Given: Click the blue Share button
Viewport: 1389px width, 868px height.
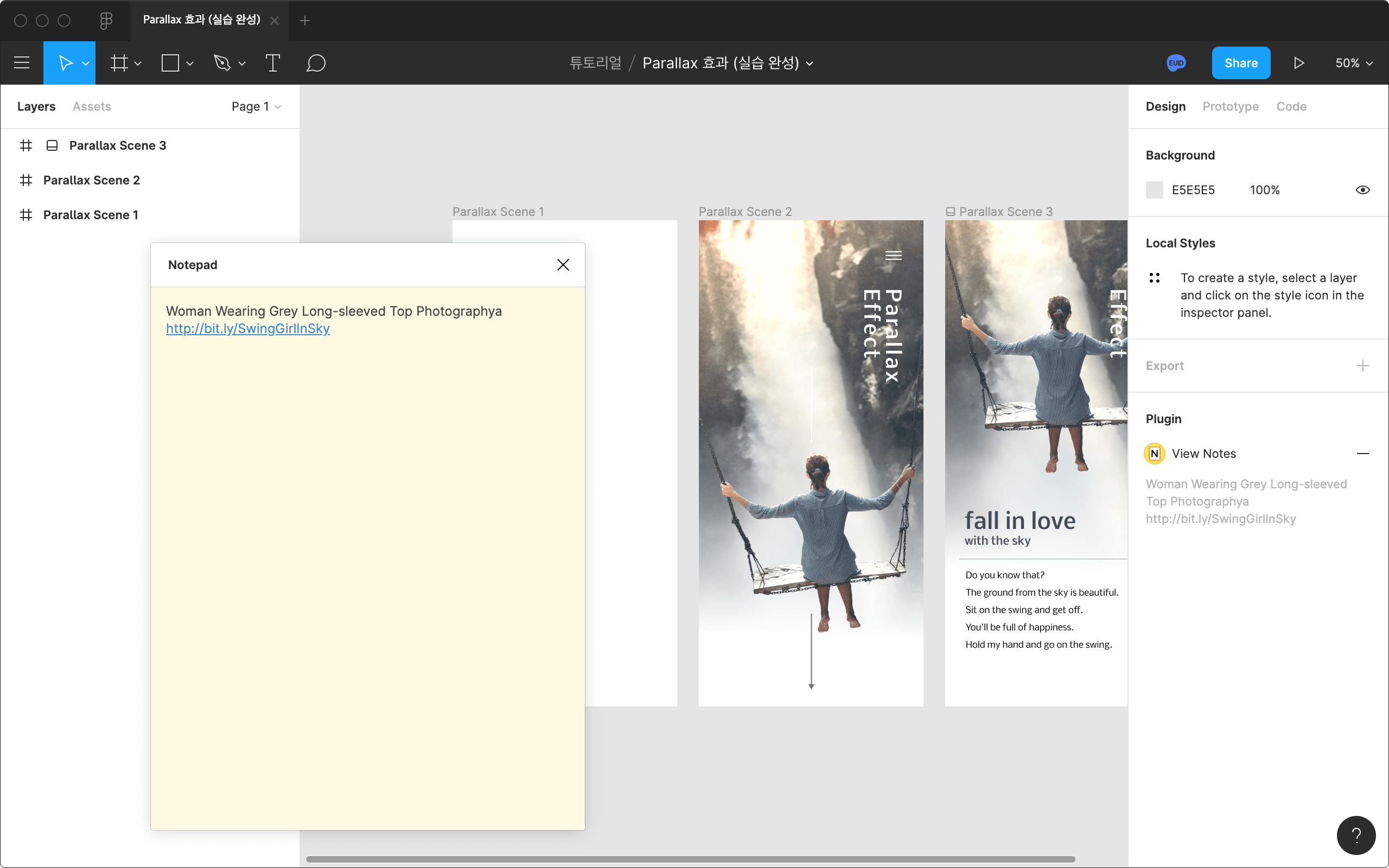Looking at the screenshot, I should (x=1240, y=62).
